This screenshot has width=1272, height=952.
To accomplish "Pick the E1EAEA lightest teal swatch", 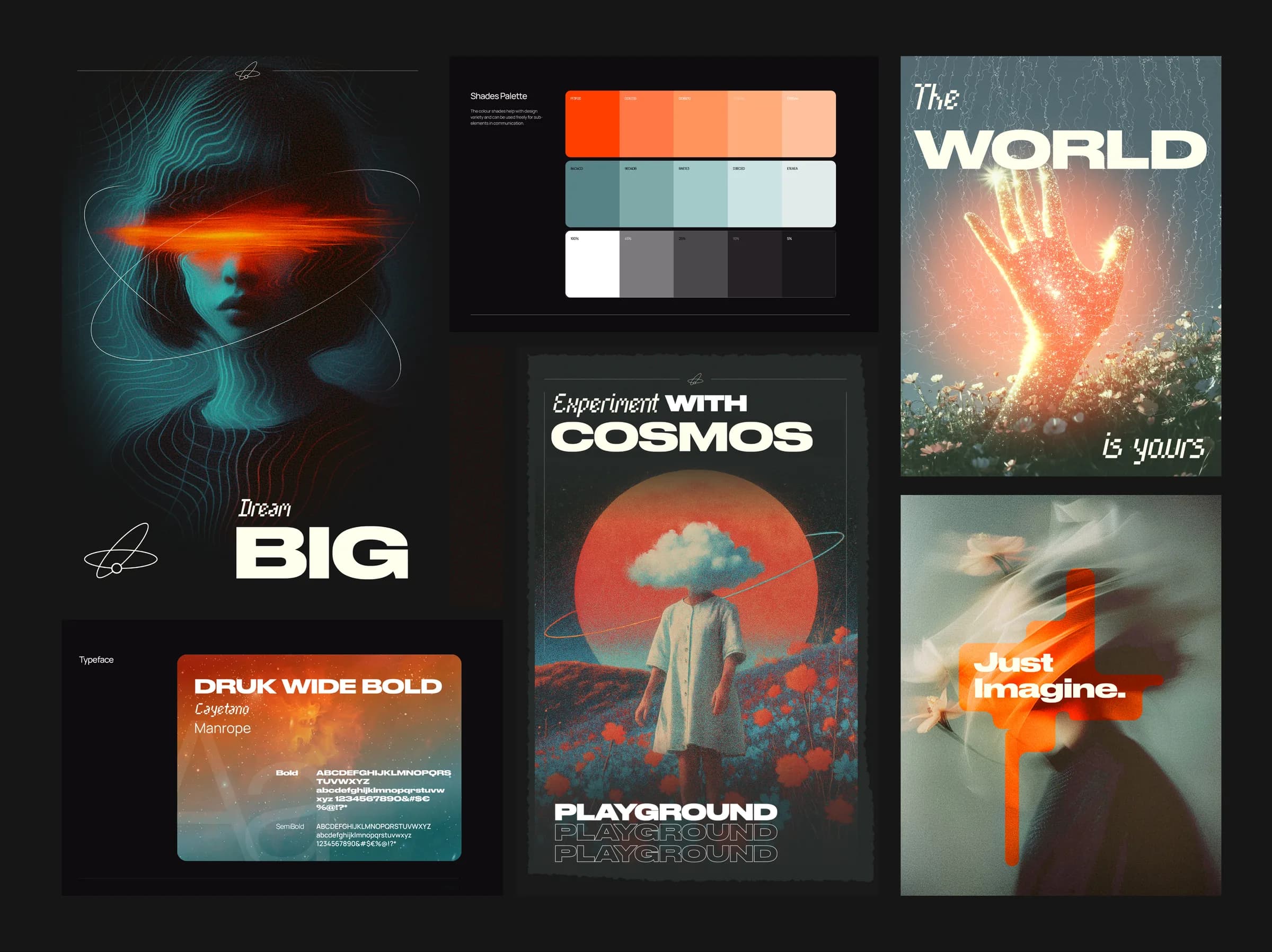I will coord(808,194).
